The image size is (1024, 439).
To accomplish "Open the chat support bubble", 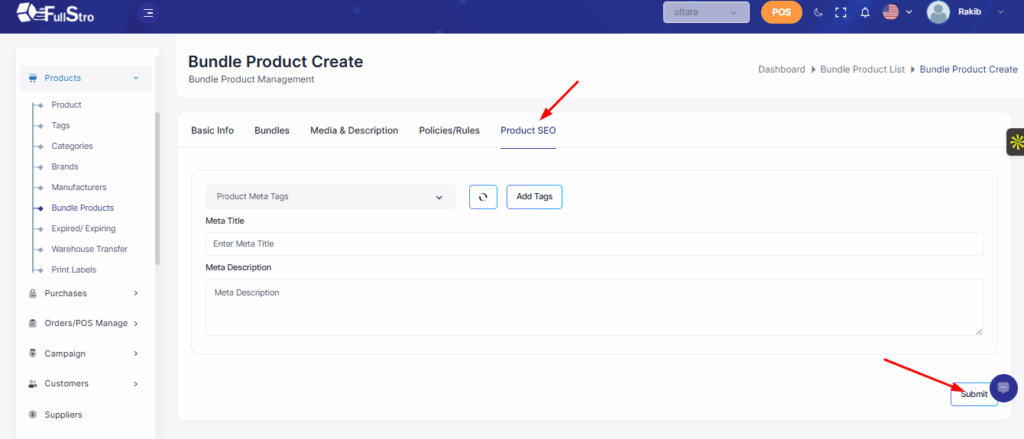I will coord(1003,387).
